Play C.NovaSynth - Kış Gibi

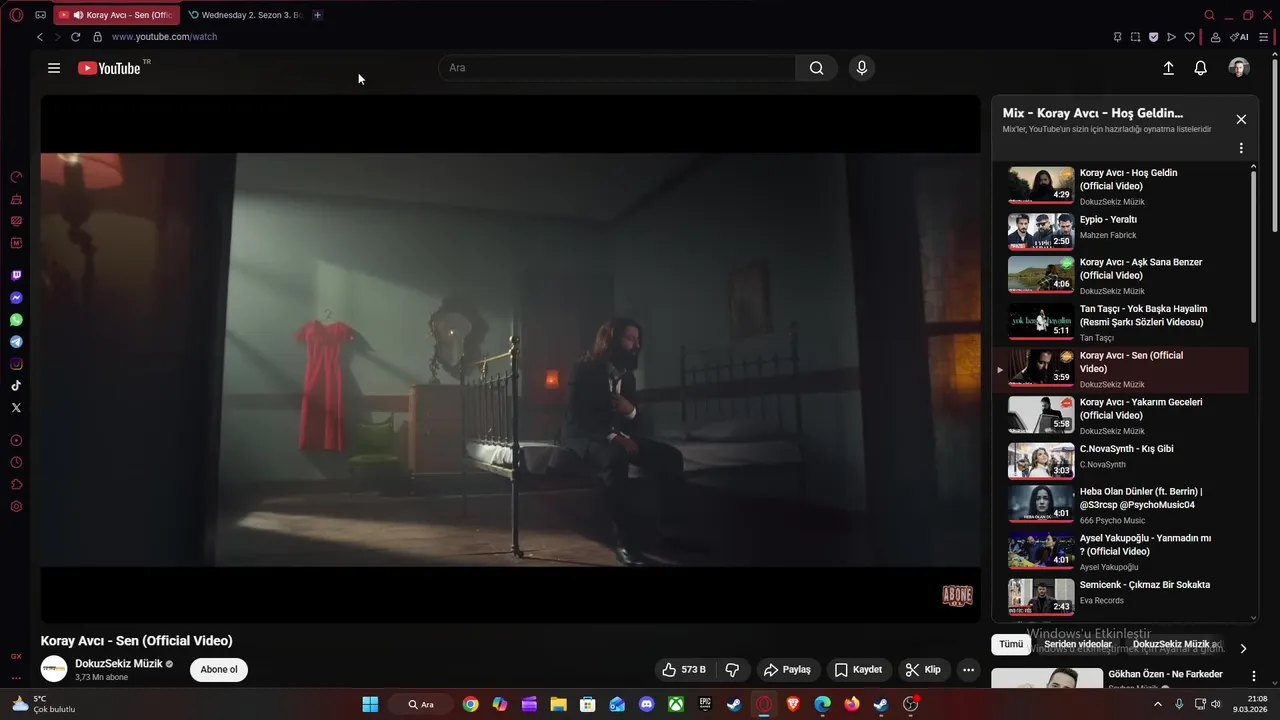[x=1120, y=461]
